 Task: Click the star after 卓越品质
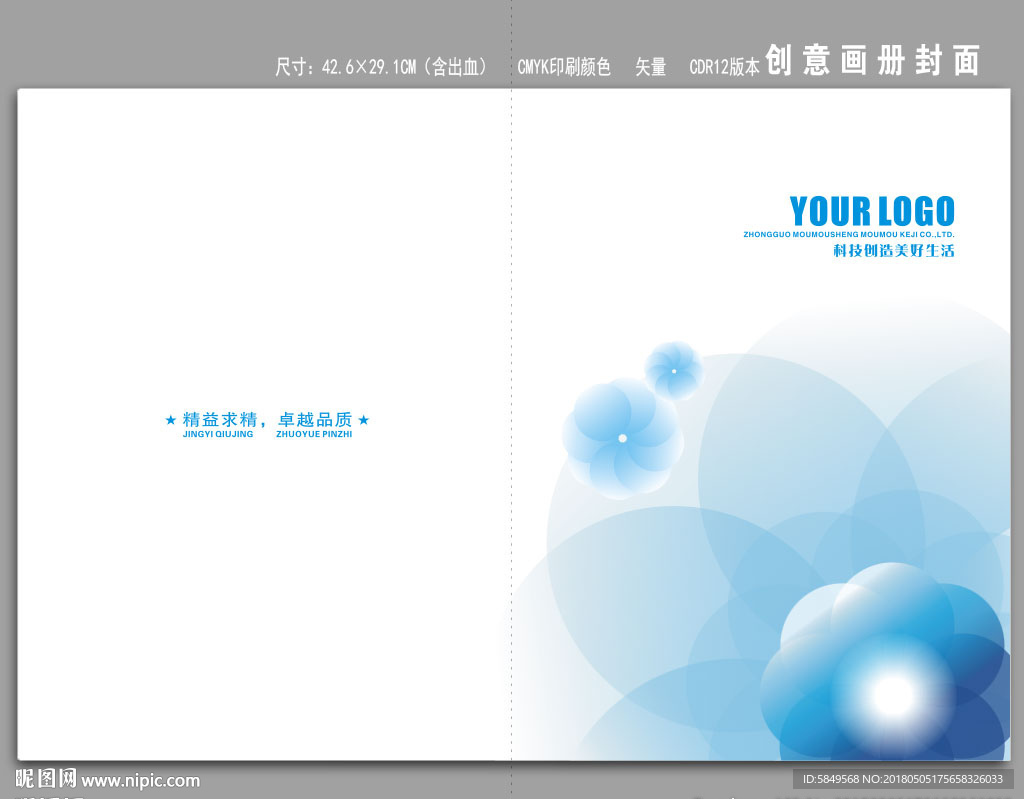pyautogui.click(x=364, y=419)
